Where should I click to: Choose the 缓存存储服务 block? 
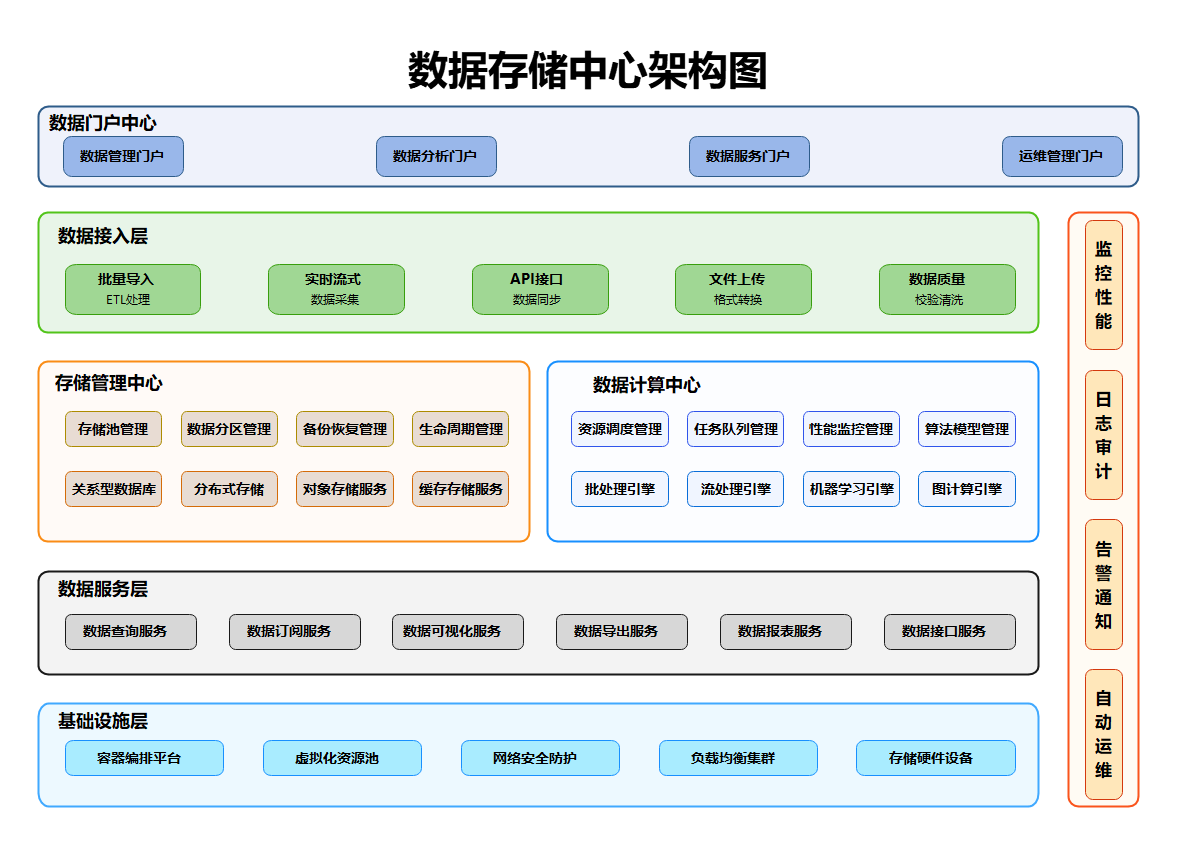[460, 489]
